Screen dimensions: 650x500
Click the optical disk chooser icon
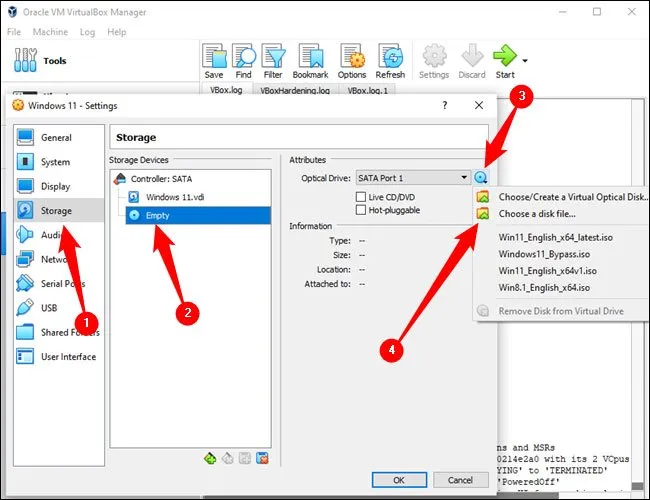click(x=482, y=177)
